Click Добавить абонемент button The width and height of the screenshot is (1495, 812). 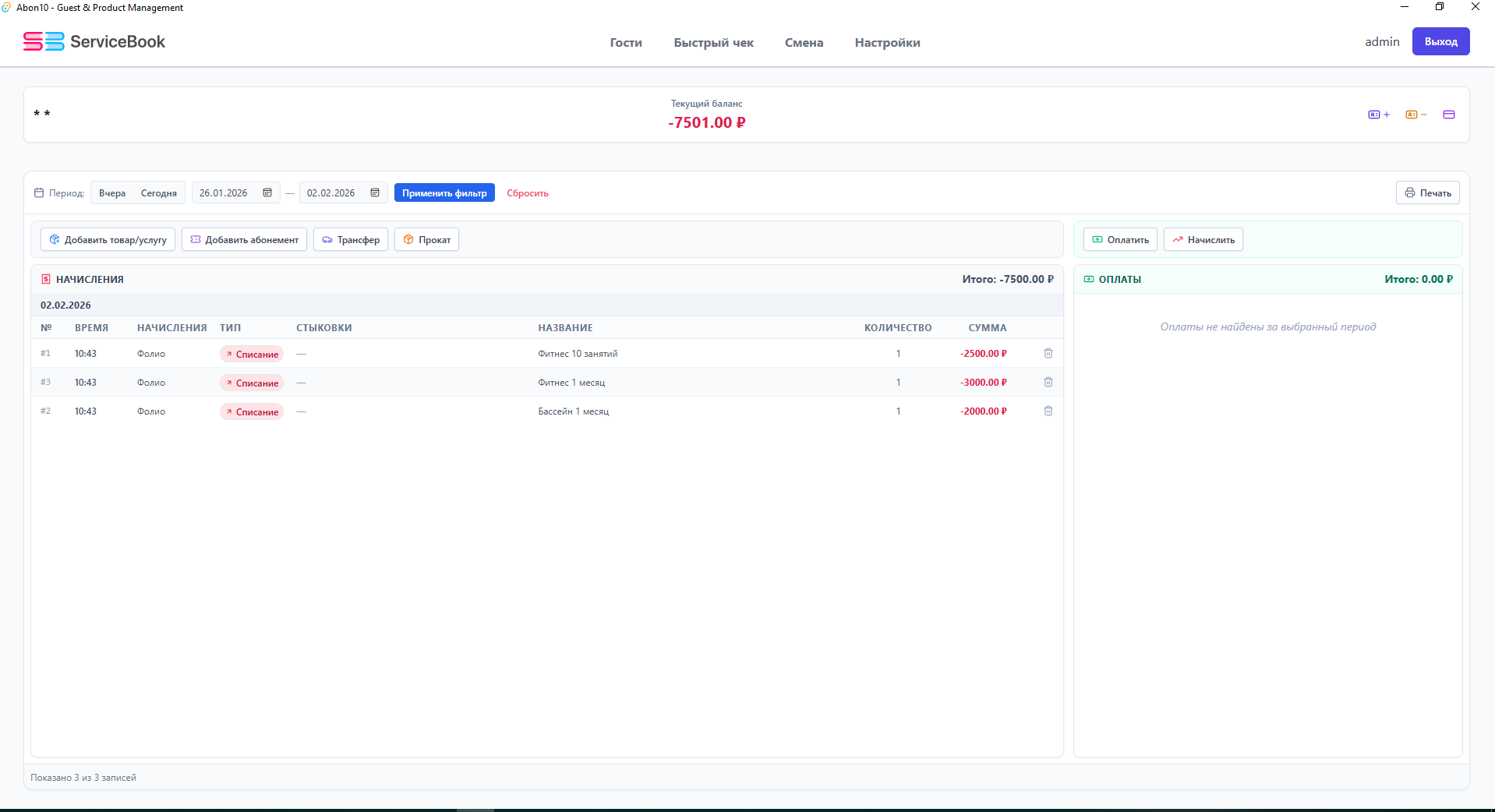(x=245, y=240)
